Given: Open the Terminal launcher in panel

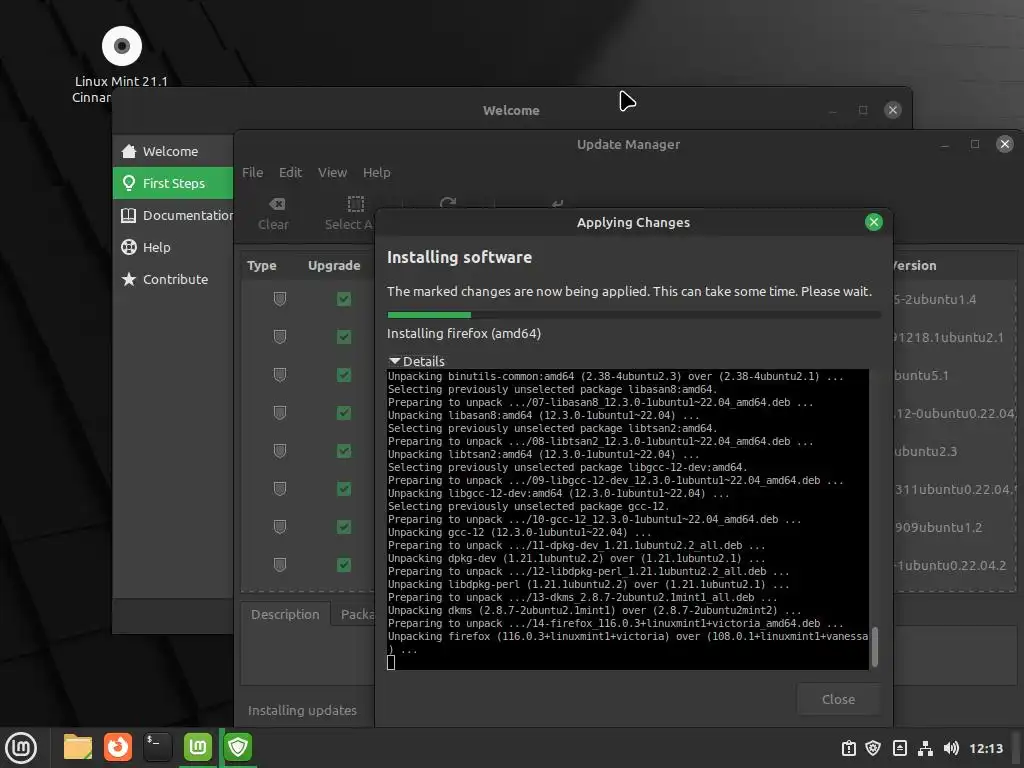Looking at the screenshot, I should click(x=157, y=747).
